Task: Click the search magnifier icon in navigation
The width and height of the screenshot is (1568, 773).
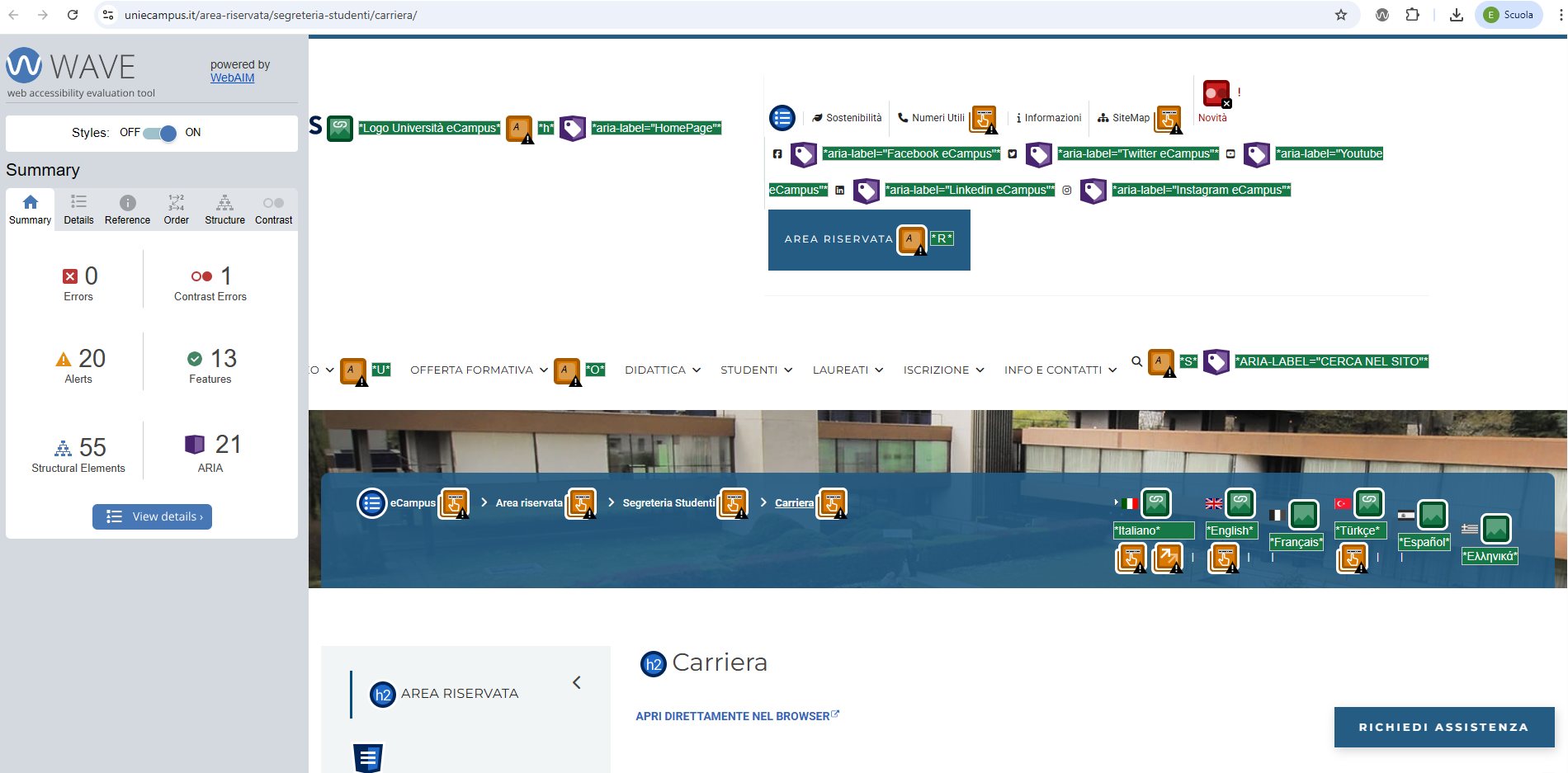Action: click(1136, 361)
